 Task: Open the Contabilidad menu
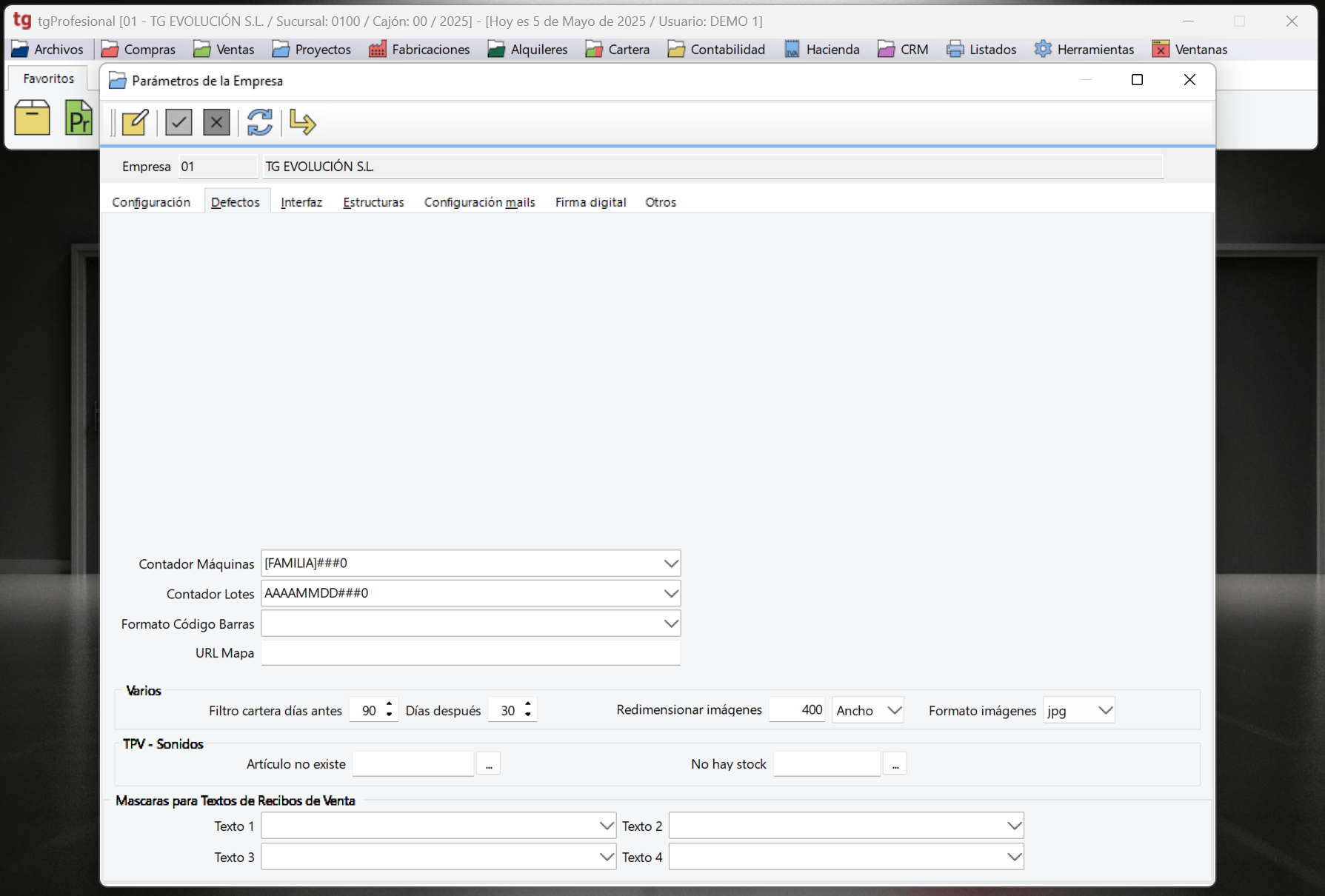pos(716,49)
